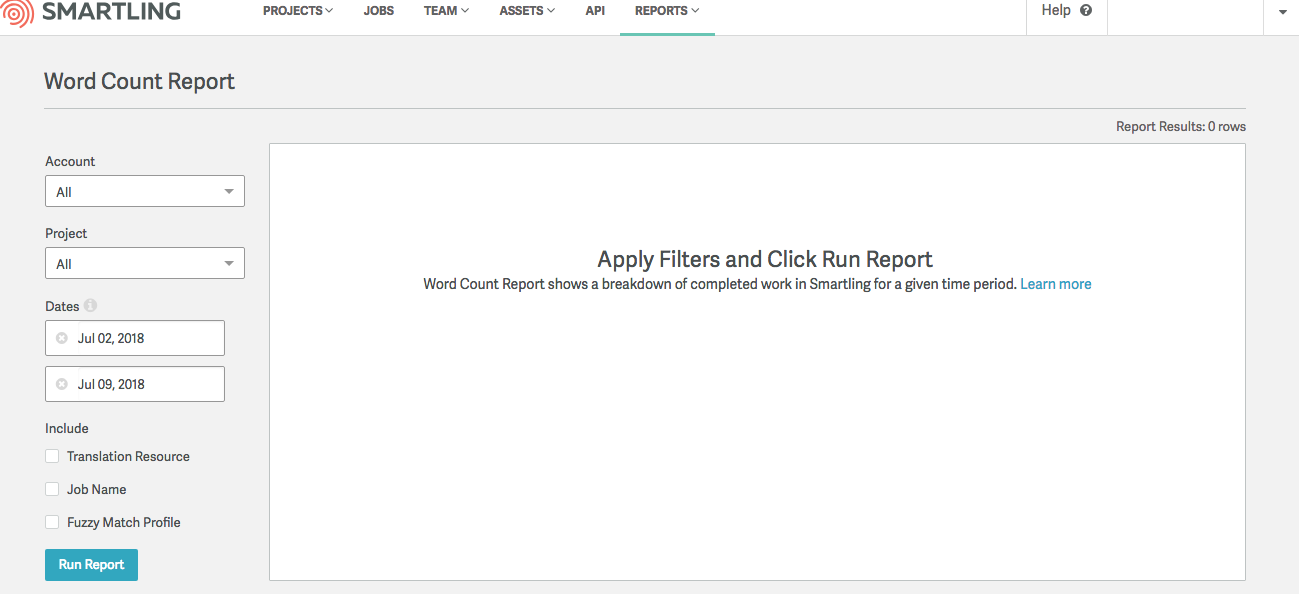Image resolution: width=1299 pixels, height=594 pixels.
Task: Expand the Project dropdown
Action: coord(145,263)
